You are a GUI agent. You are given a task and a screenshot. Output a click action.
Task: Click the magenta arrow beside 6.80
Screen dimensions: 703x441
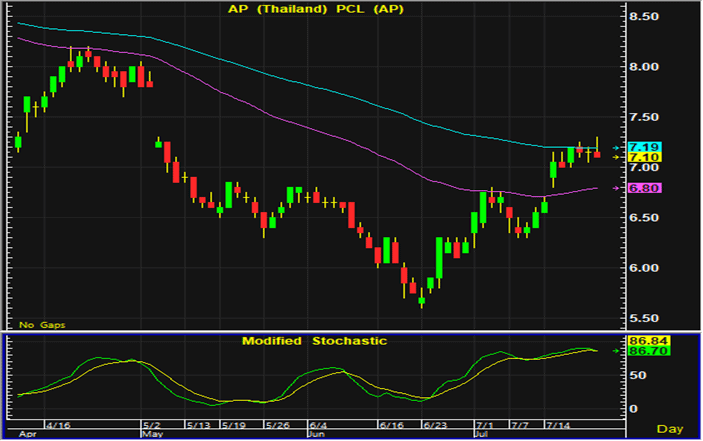pyautogui.click(x=618, y=188)
